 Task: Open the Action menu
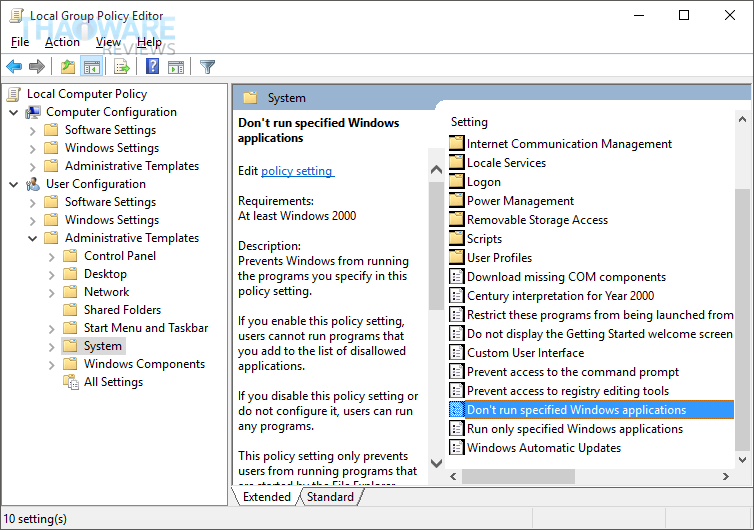pos(63,42)
